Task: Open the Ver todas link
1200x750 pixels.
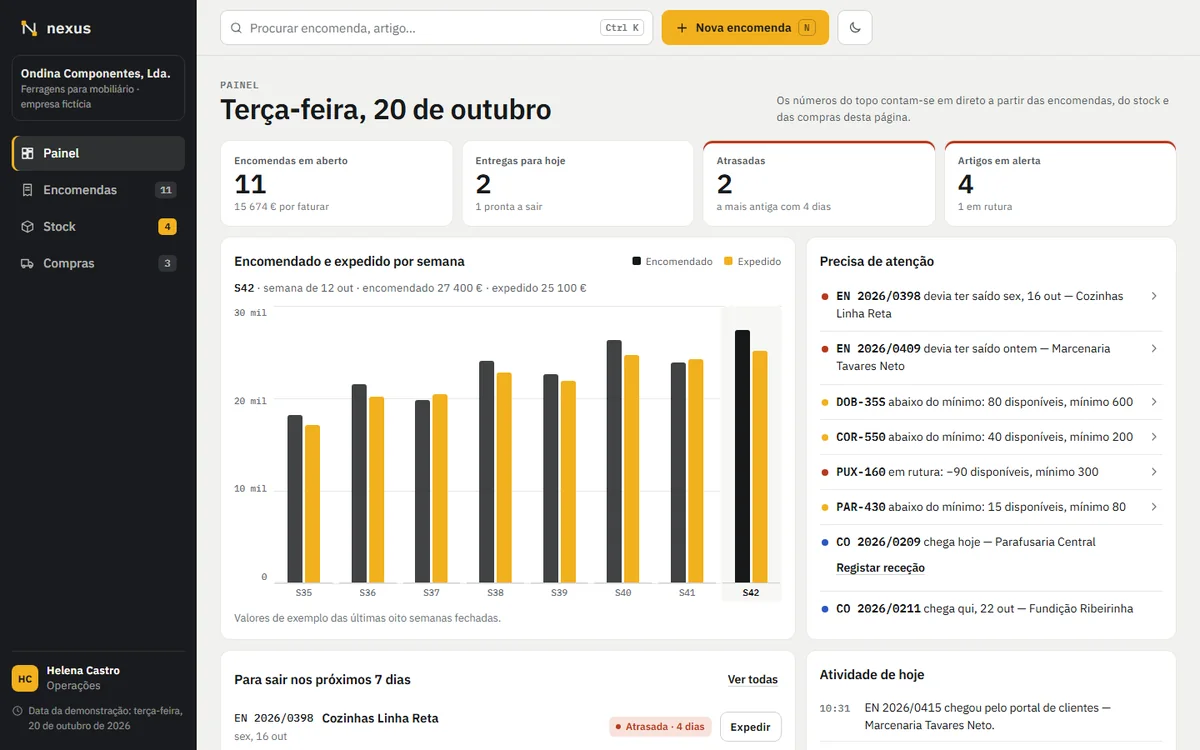Action: pyautogui.click(x=753, y=680)
